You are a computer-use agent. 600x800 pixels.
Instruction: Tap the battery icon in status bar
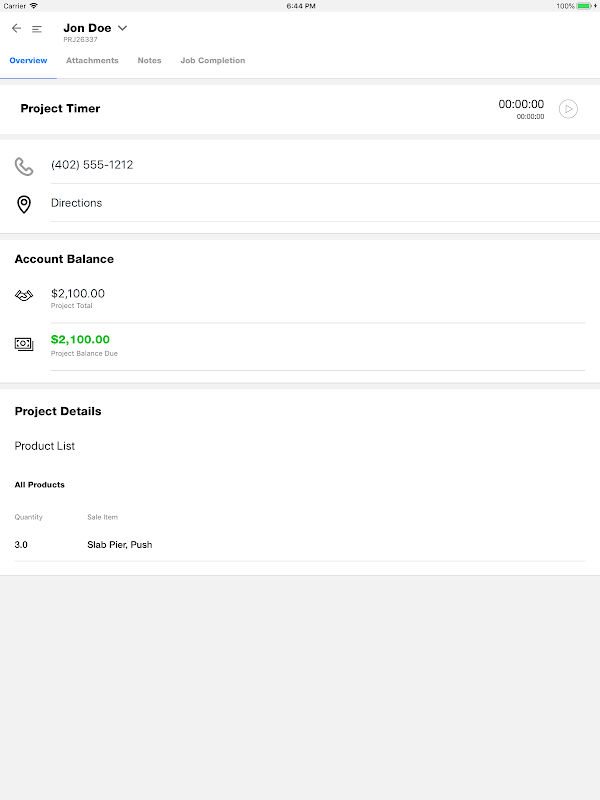(x=584, y=6)
